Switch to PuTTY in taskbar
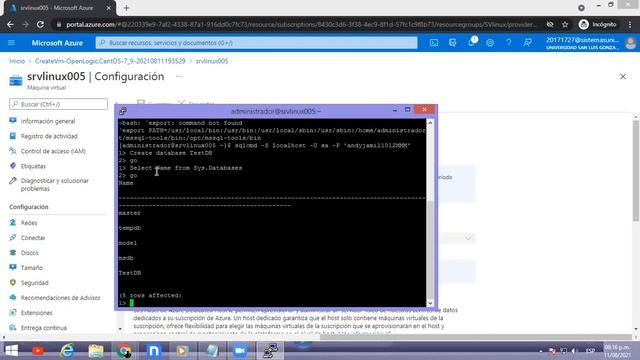640x360 pixels. click(270, 351)
